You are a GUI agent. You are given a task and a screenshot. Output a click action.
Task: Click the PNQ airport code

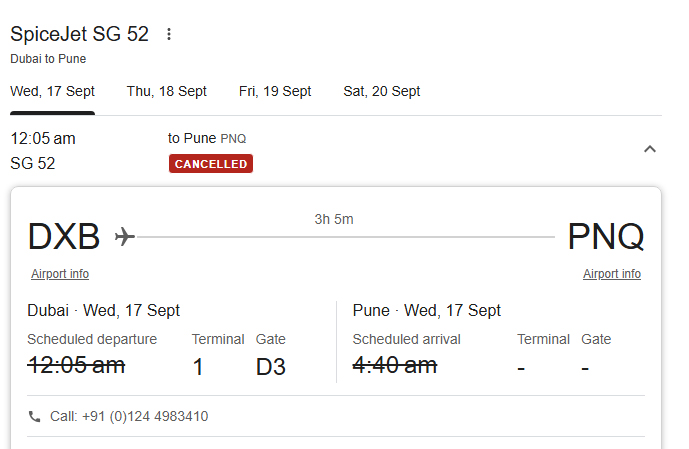coord(606,237)
